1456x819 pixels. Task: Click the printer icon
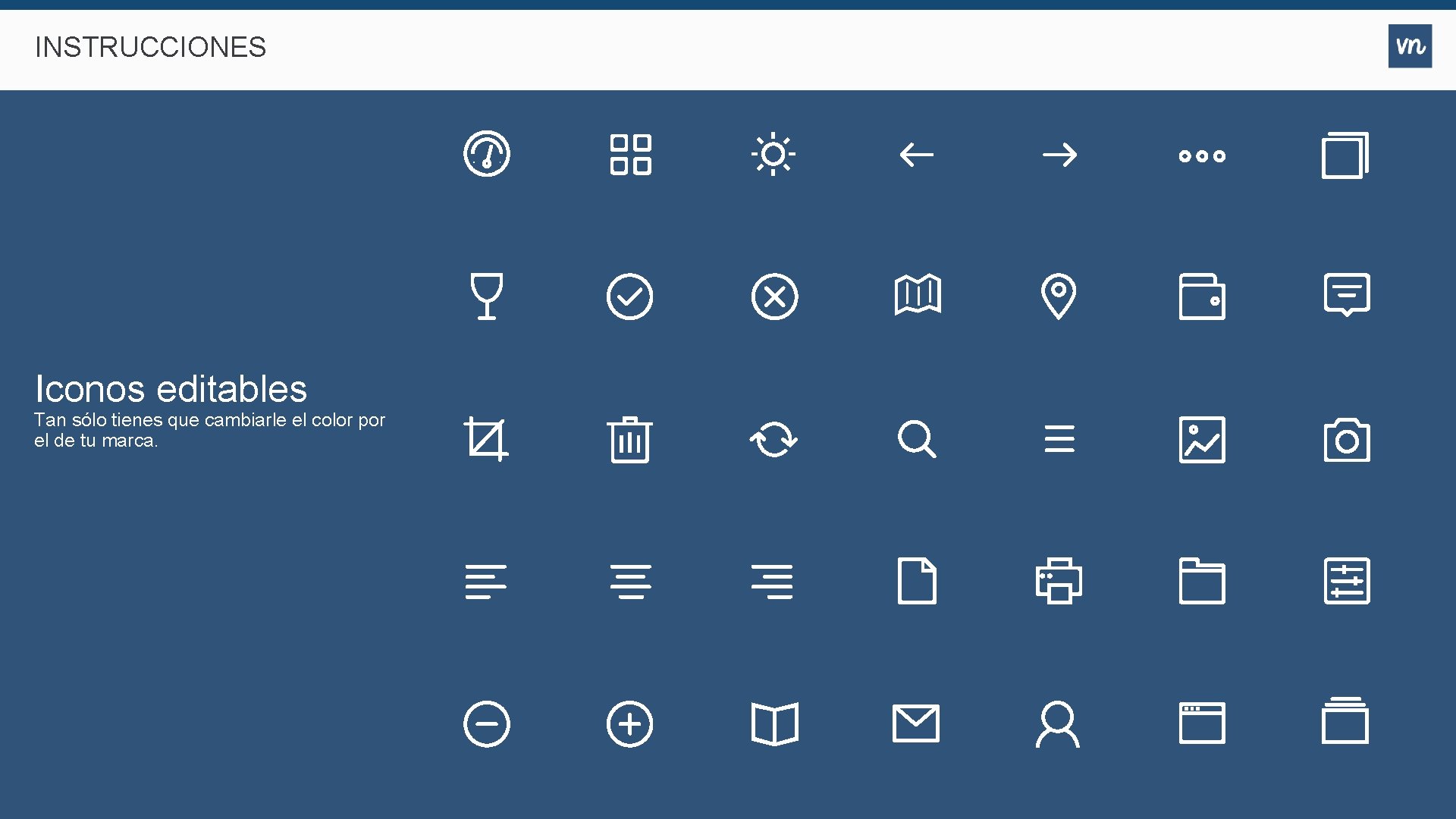click(x=1059, y=582)
